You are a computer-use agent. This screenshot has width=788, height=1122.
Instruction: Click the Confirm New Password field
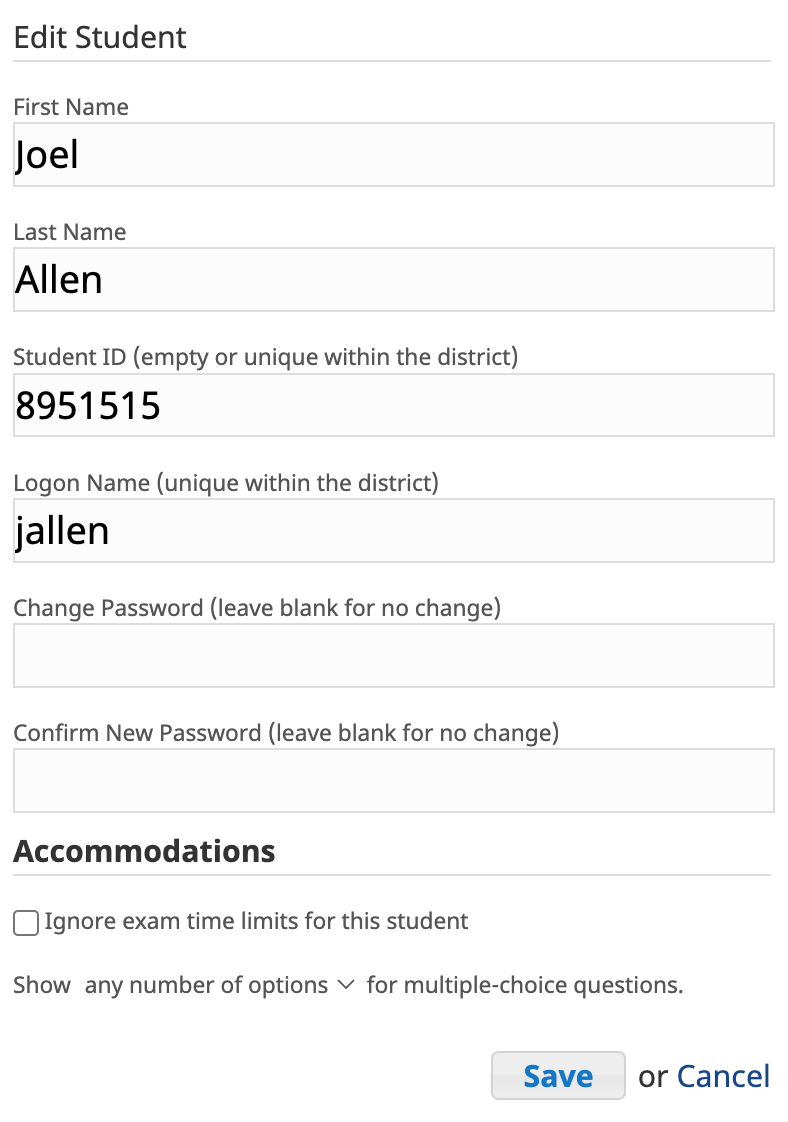tap(394, 781)
